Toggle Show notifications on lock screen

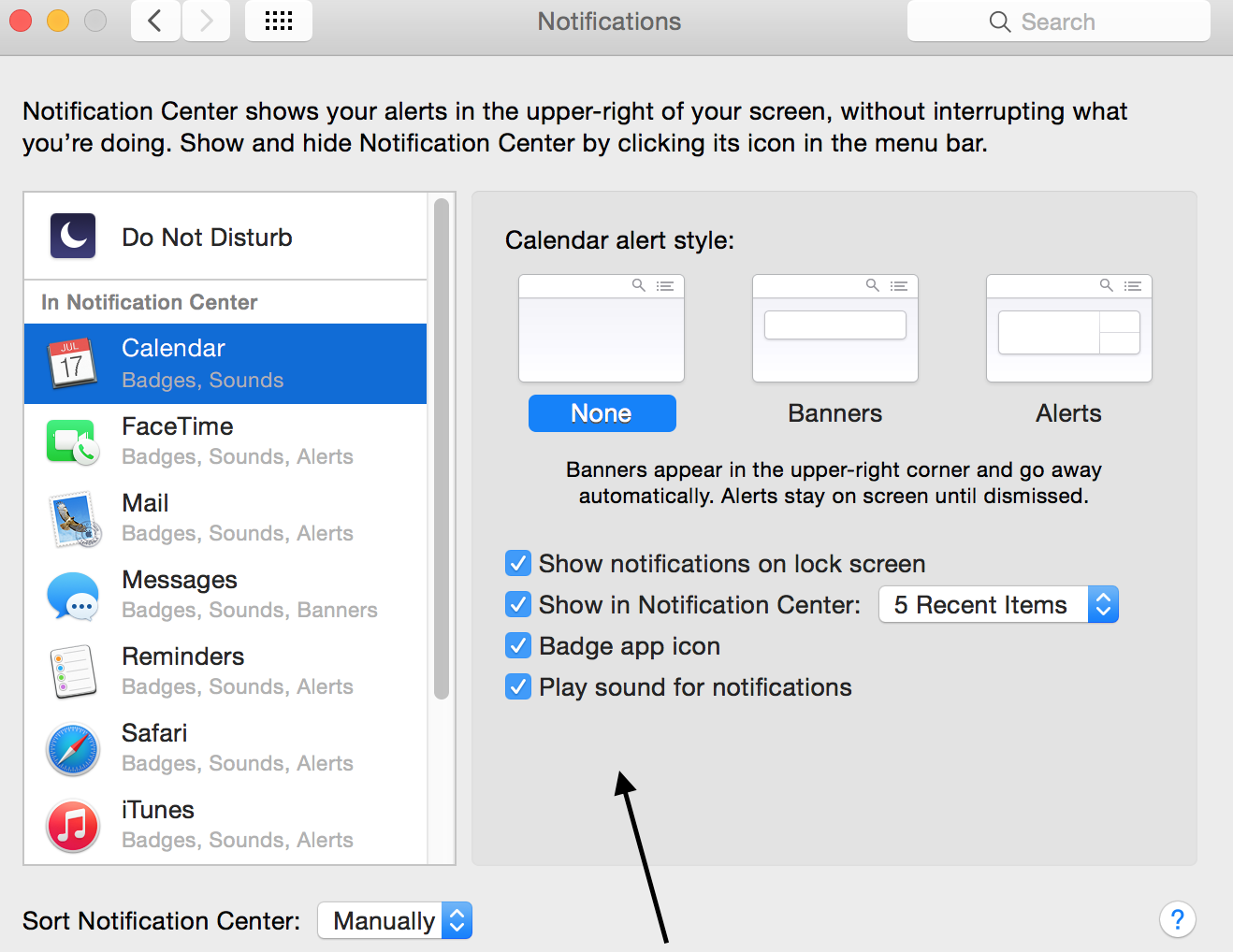click(518, 563)
